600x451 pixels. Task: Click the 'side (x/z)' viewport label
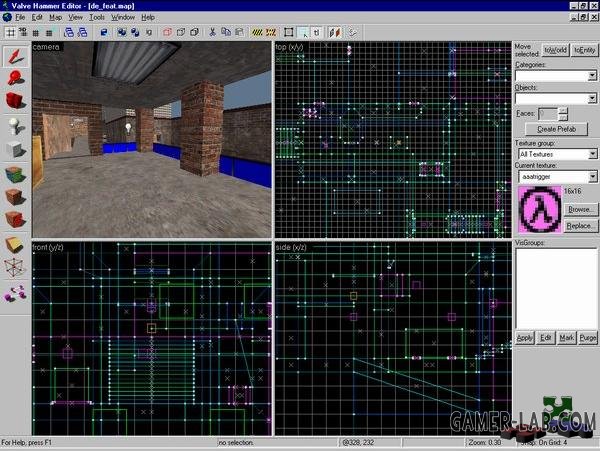(x=291, y=247)
